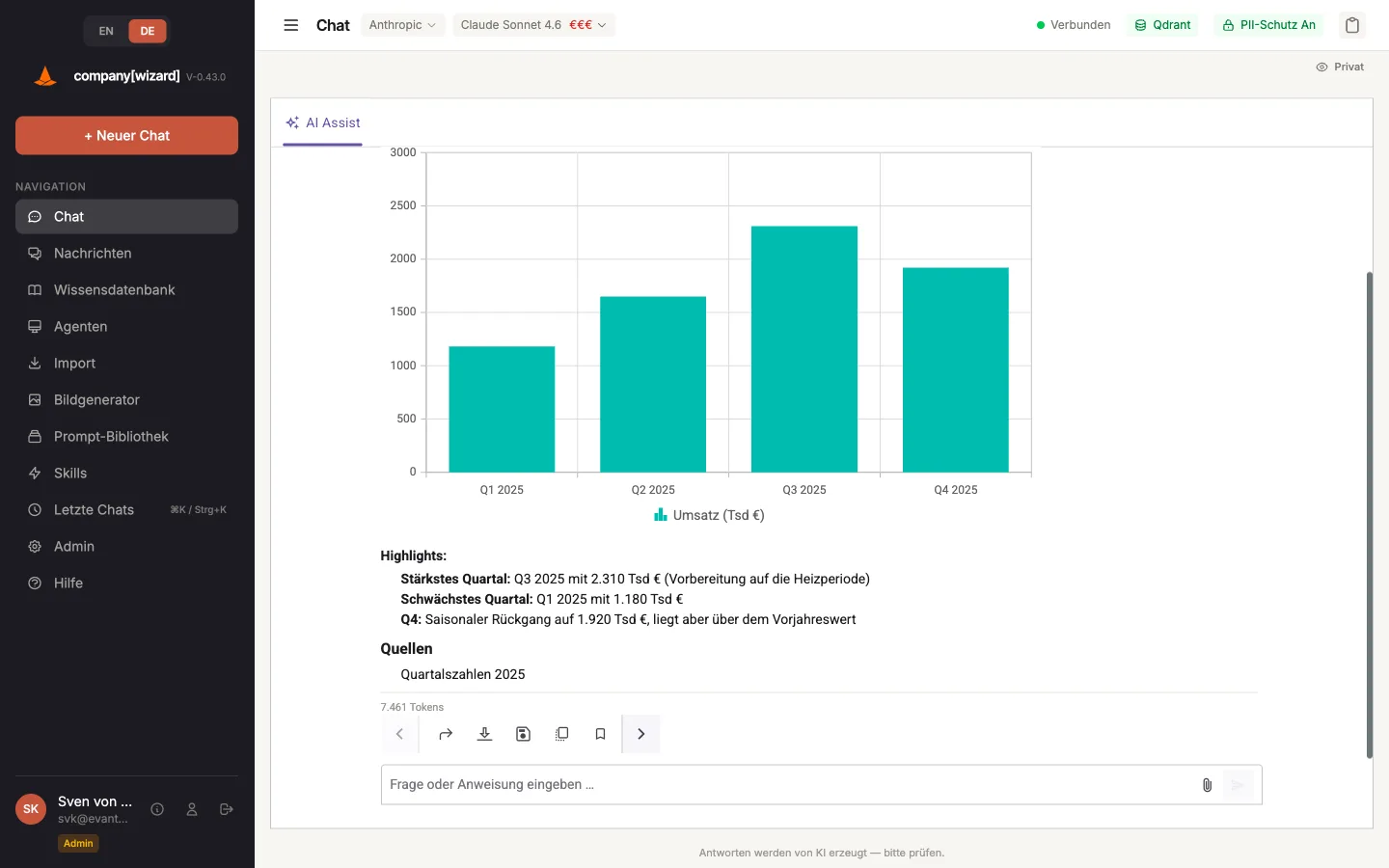Open the Wissensdatenbank section
The image size is (1389, 868).
(x=126, y=290)
